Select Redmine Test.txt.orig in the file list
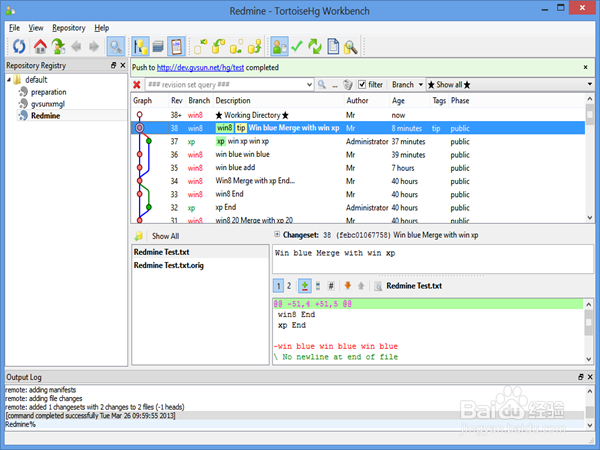 coord(200,265)
